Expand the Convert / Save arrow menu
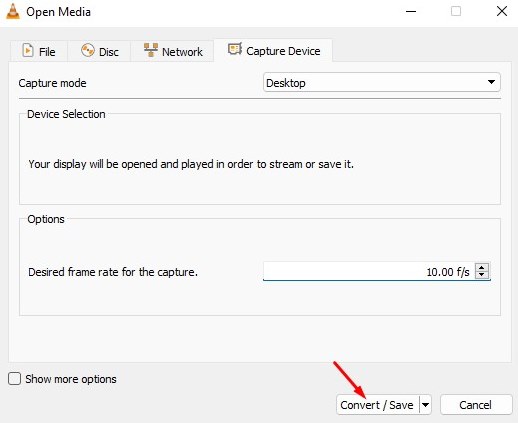 425,405
